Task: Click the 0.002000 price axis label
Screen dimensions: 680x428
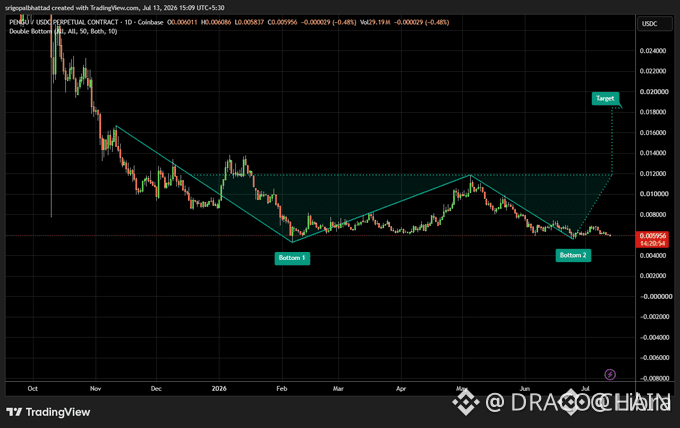Action: pos(653,276)
